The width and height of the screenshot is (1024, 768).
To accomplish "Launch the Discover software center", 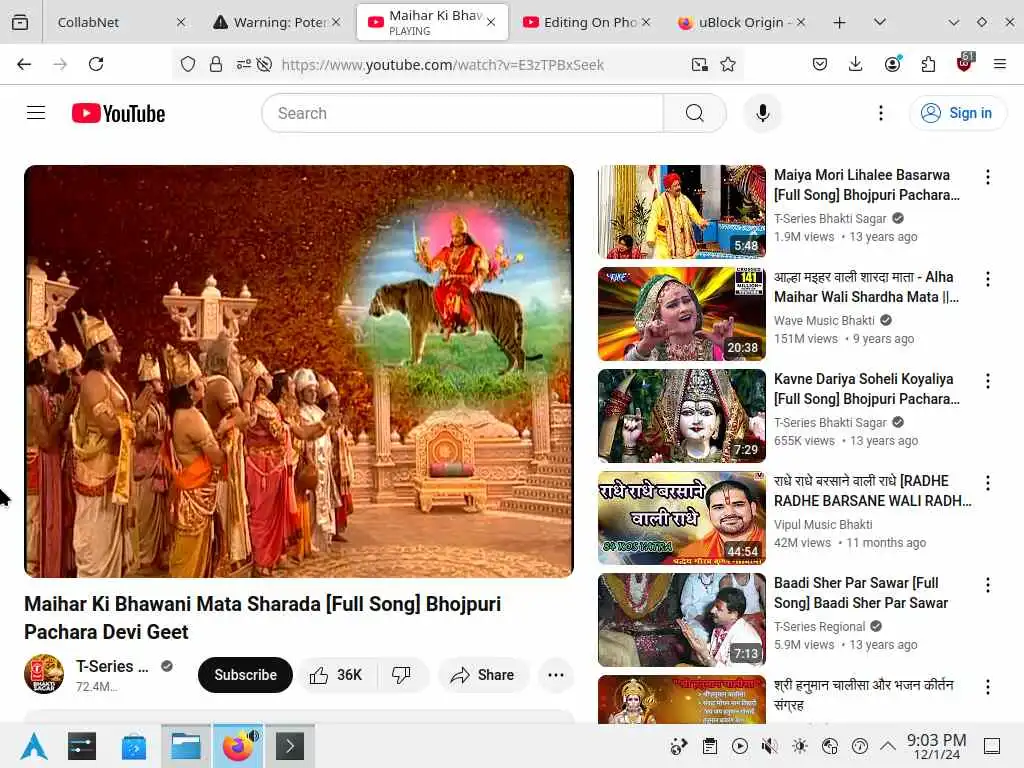I will (134, 746).
